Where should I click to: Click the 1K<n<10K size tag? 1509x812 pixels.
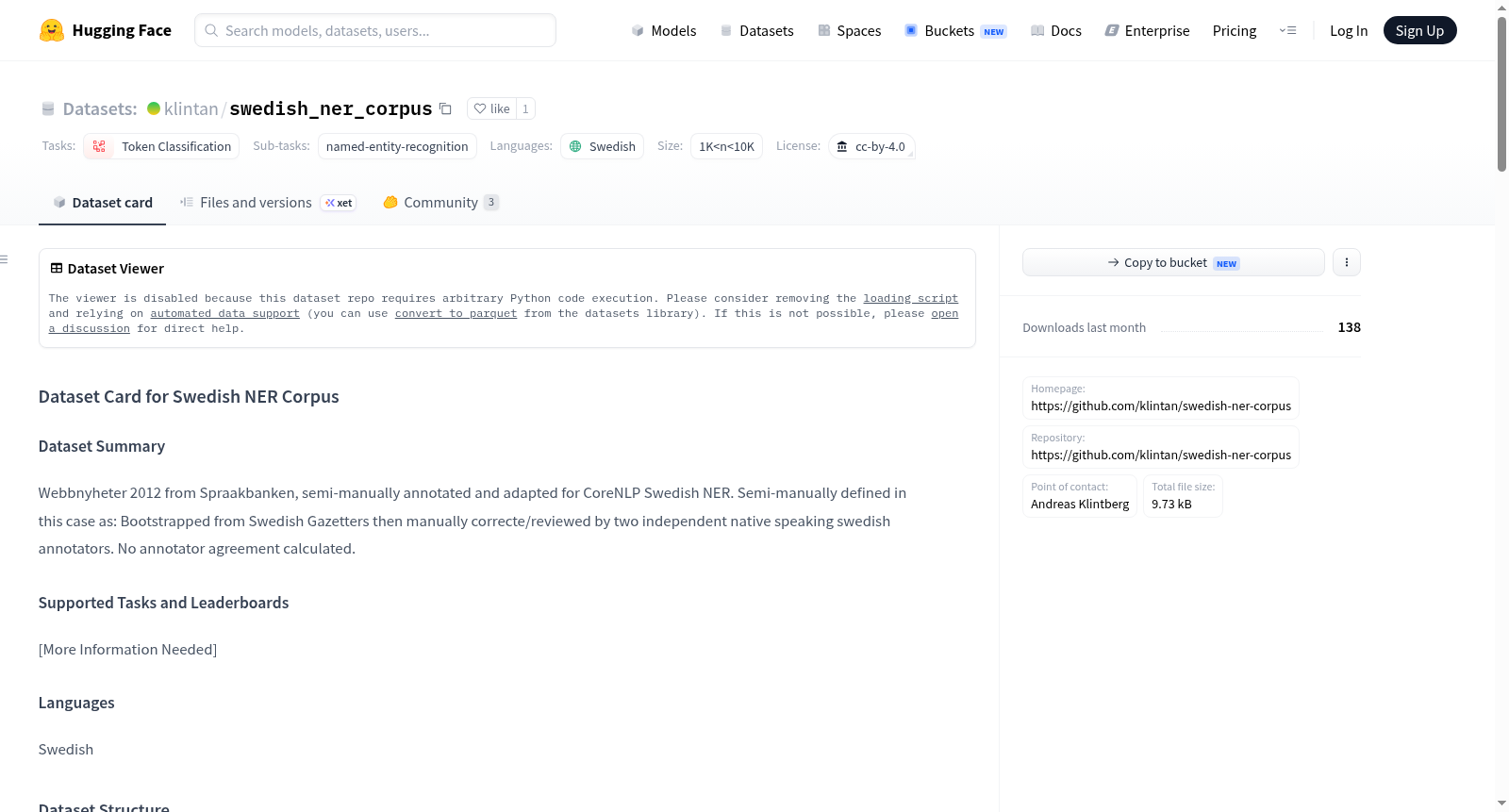726,146
